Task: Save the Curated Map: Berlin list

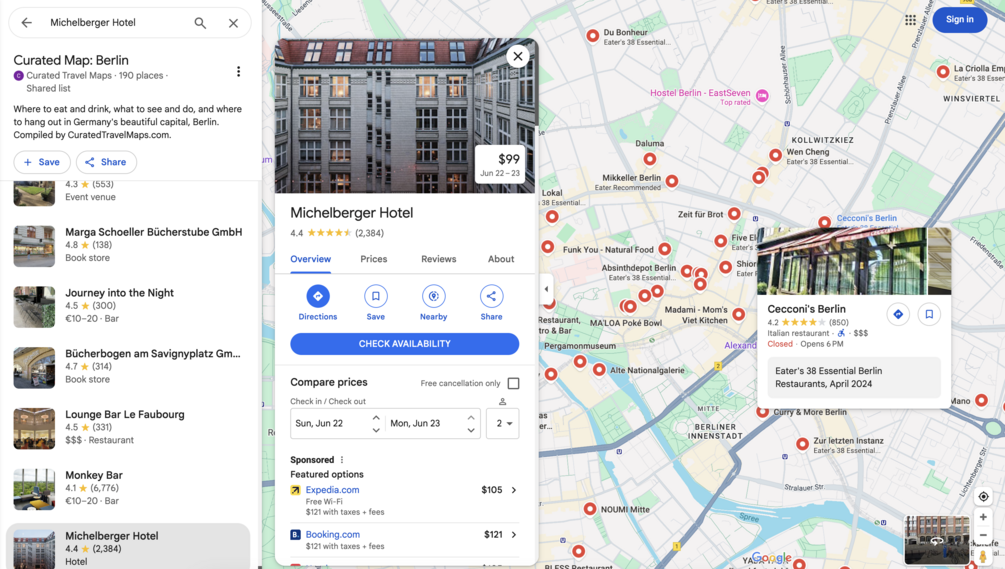Action: click(x=42, y=162)
